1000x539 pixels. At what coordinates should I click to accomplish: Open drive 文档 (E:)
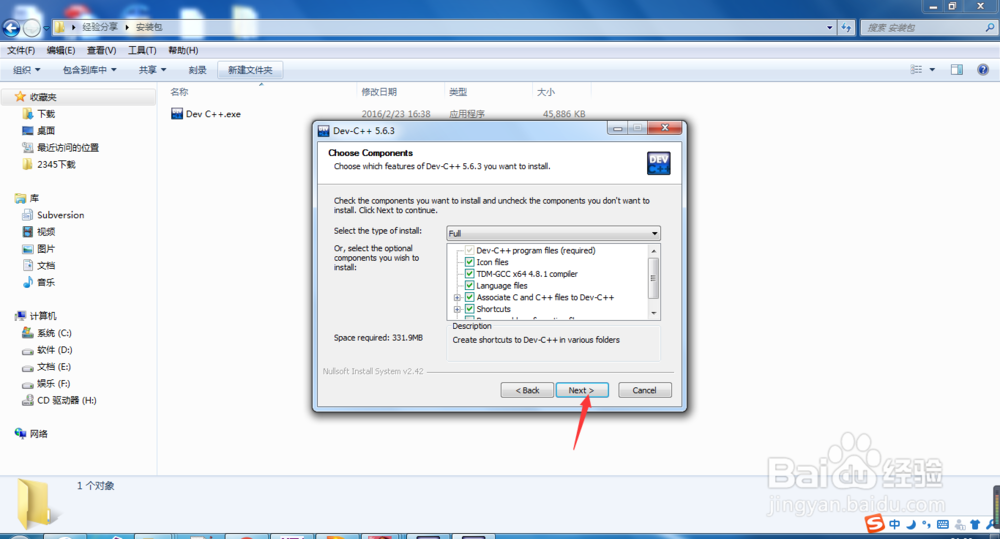click(54, 367)
